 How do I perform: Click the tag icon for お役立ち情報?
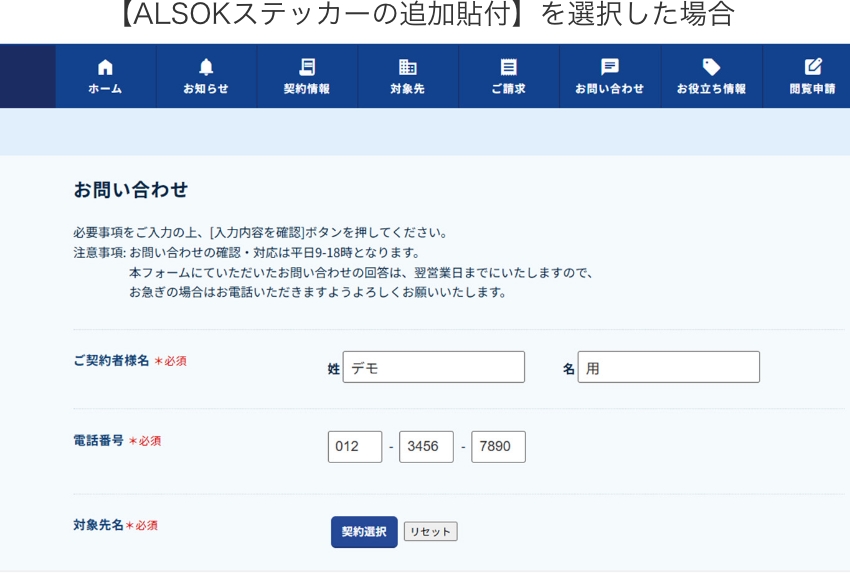point(711,67)
